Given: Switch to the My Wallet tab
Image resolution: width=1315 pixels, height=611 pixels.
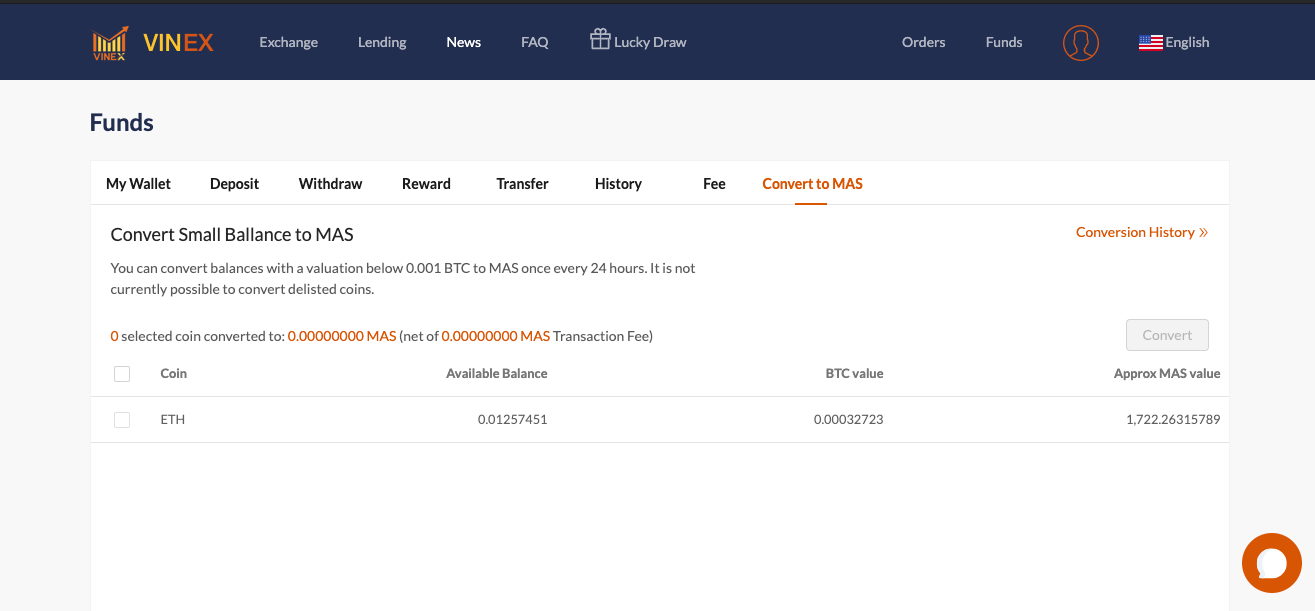Looking at the screenshot, I should point(138,184).
